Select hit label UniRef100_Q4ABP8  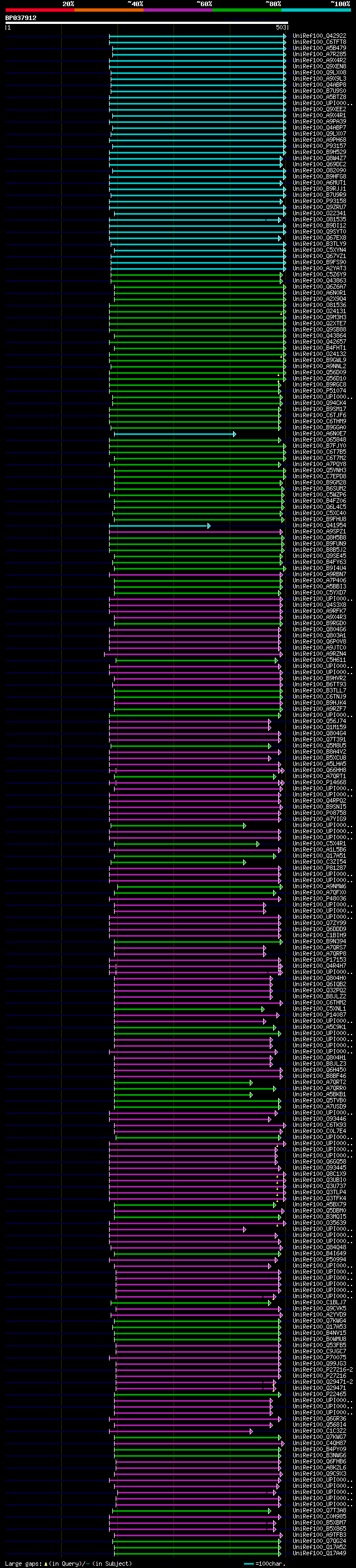(x=319, y=85)
